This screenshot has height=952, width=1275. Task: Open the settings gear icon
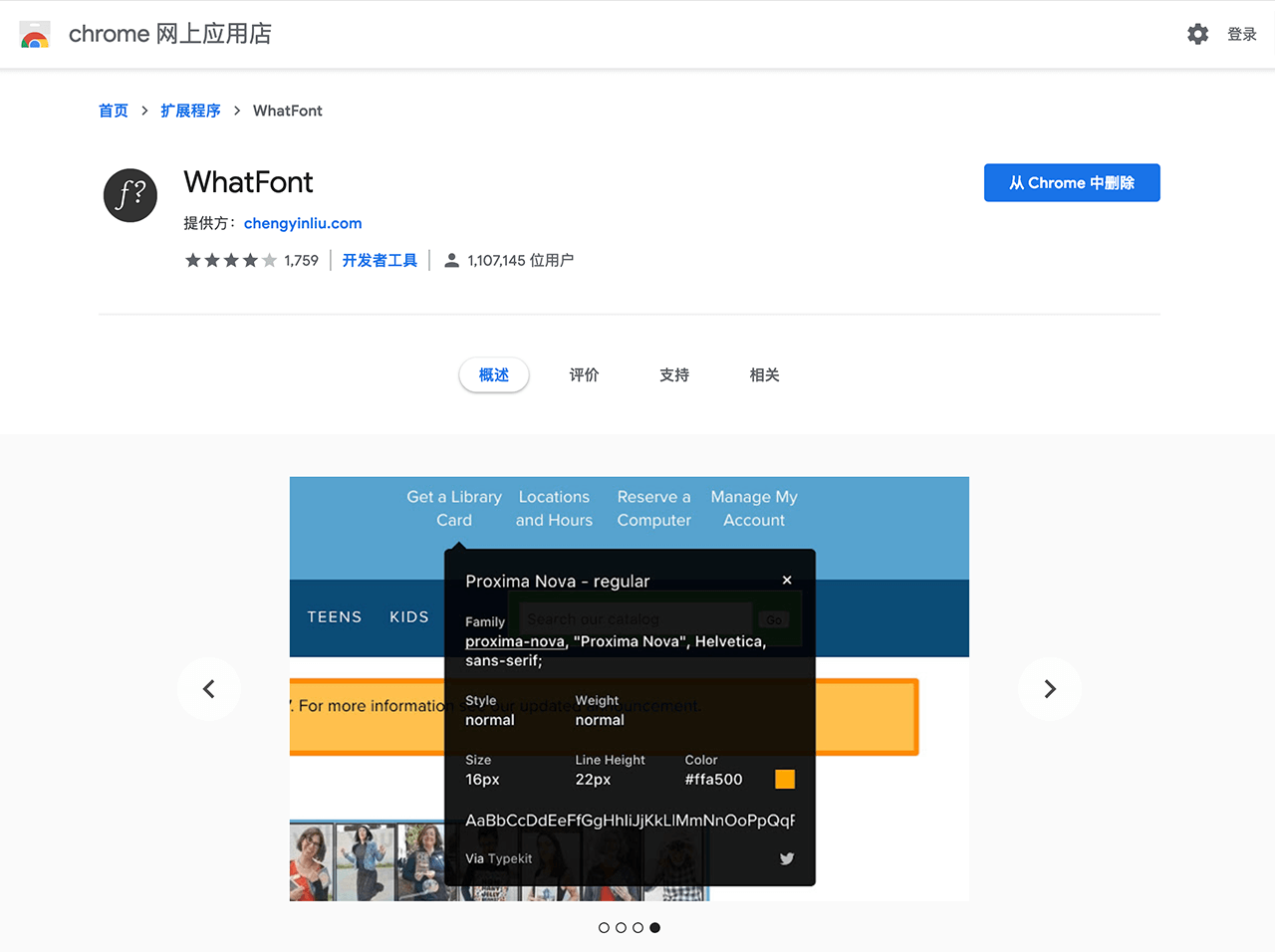tap(1197, 34)
